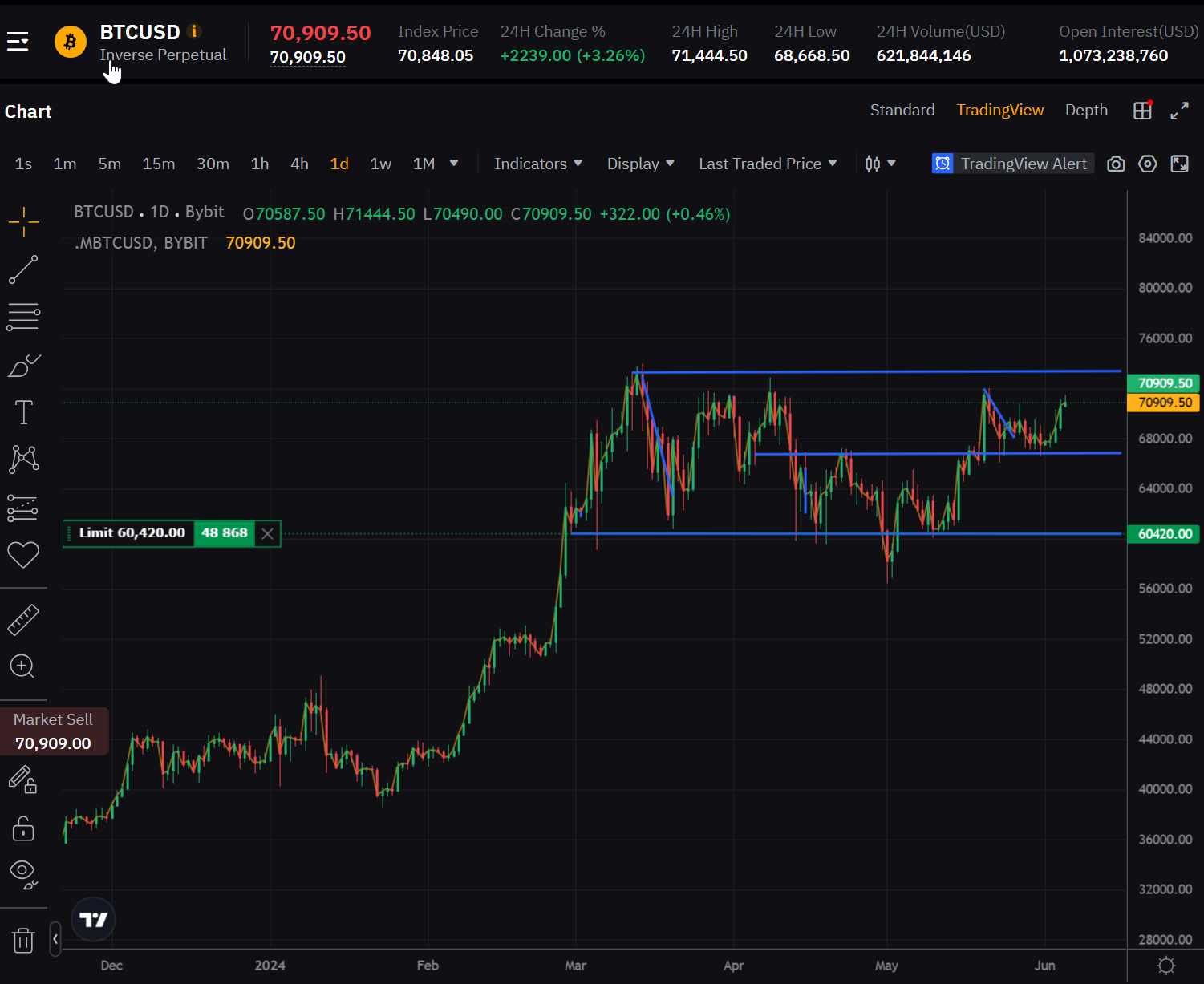Viewport: 1204px width, 984px height.
Task: Click the 24H Low value 68,668.50
Action: (x=812, y=56)
